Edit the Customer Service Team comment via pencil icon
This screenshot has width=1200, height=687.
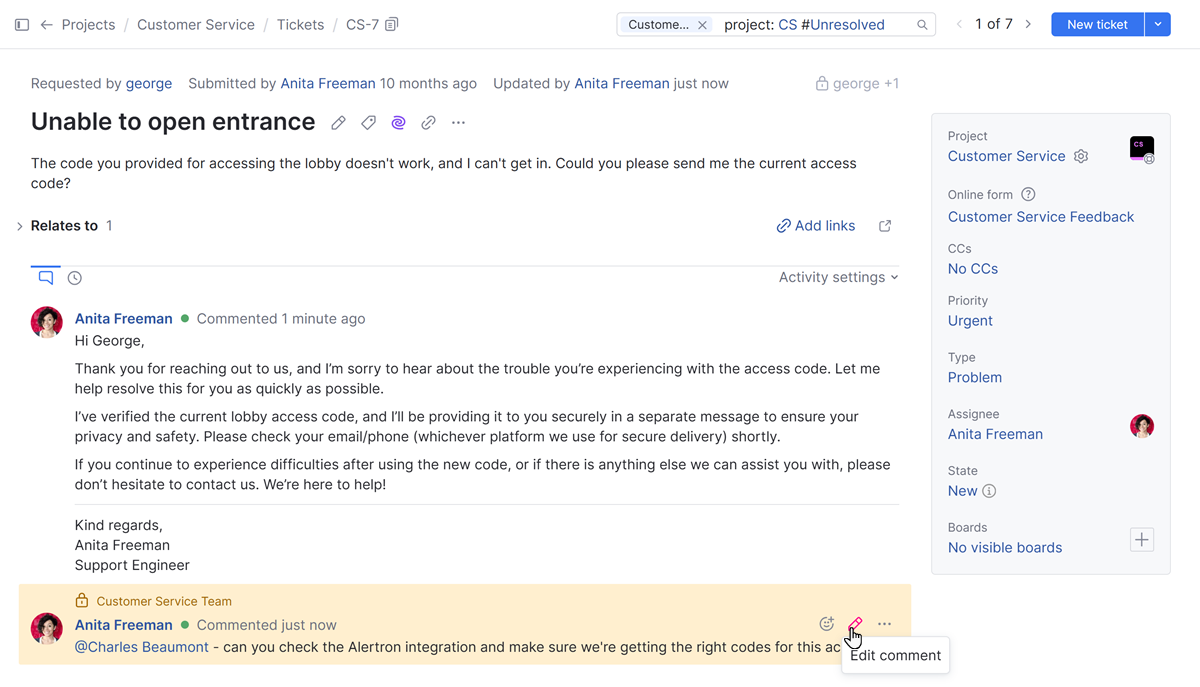pyautogui.click(x=855, y=623)
